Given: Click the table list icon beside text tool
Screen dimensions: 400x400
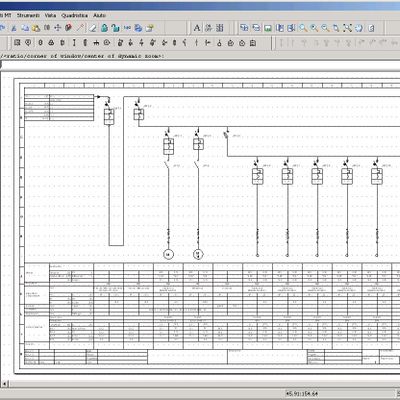Looking at the screenshot, I should [x=220, y=28].
